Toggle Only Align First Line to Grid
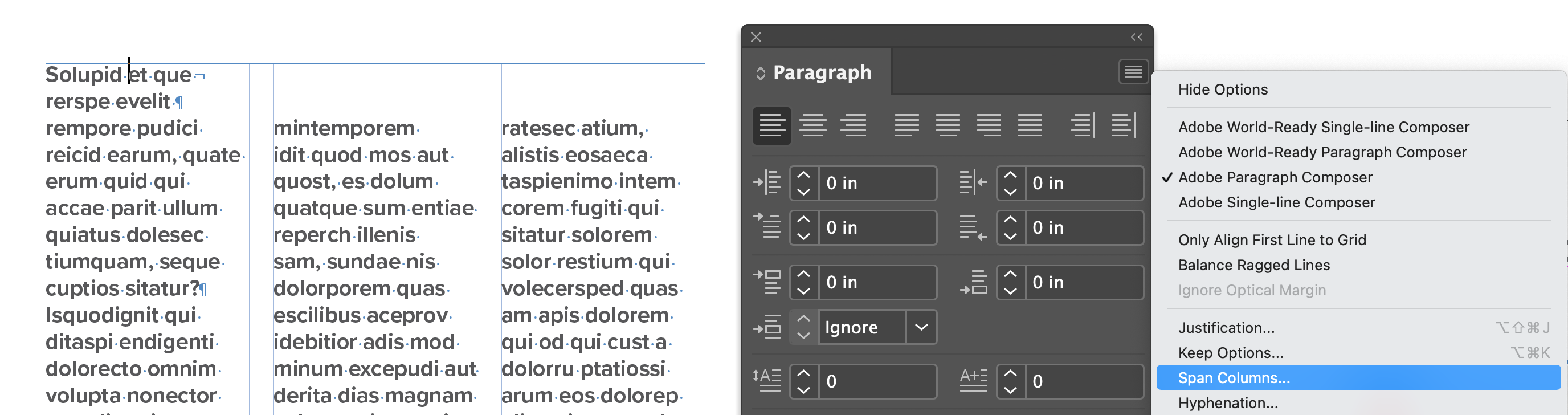This screenshot has width=1568, height=415. [1272, 239]
